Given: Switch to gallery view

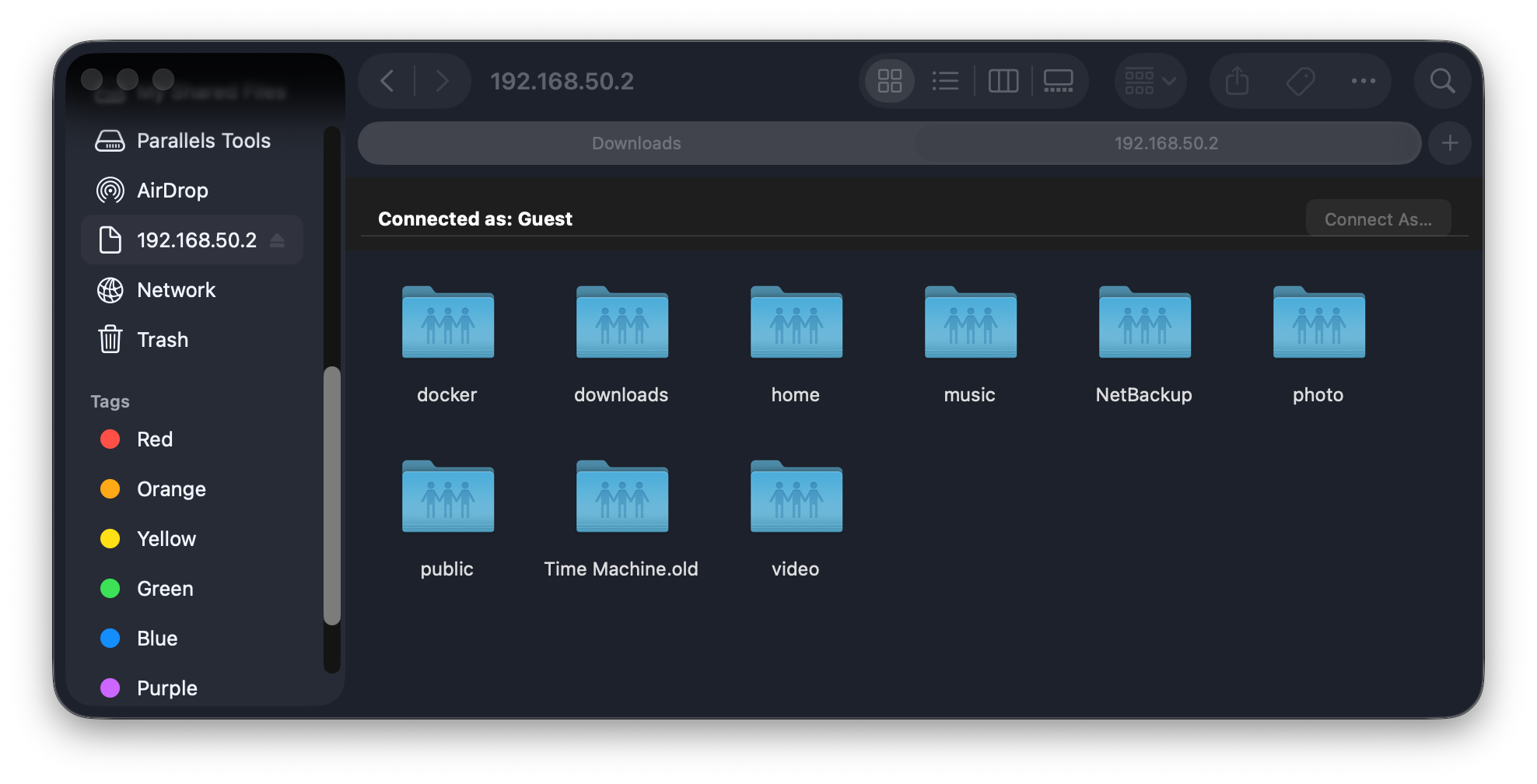Looking at the screenshot, I should (1058, 81).
